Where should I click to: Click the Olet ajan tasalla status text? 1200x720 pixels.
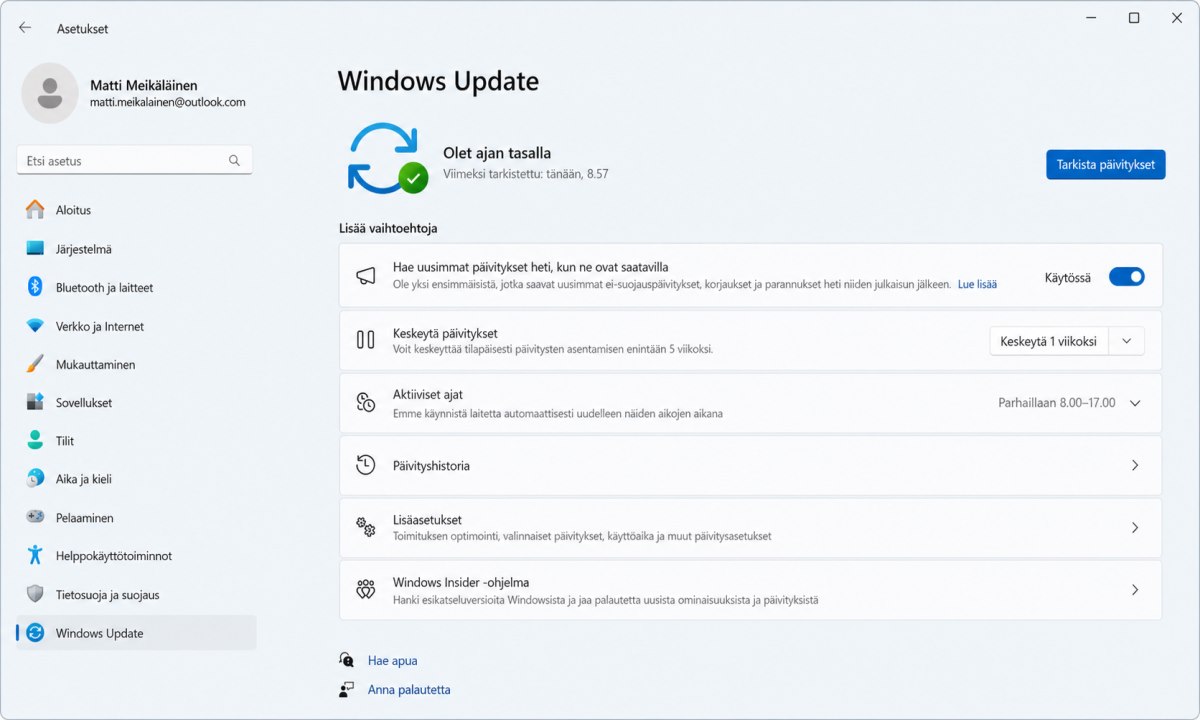pyautogui.click(x=497, y=153)
